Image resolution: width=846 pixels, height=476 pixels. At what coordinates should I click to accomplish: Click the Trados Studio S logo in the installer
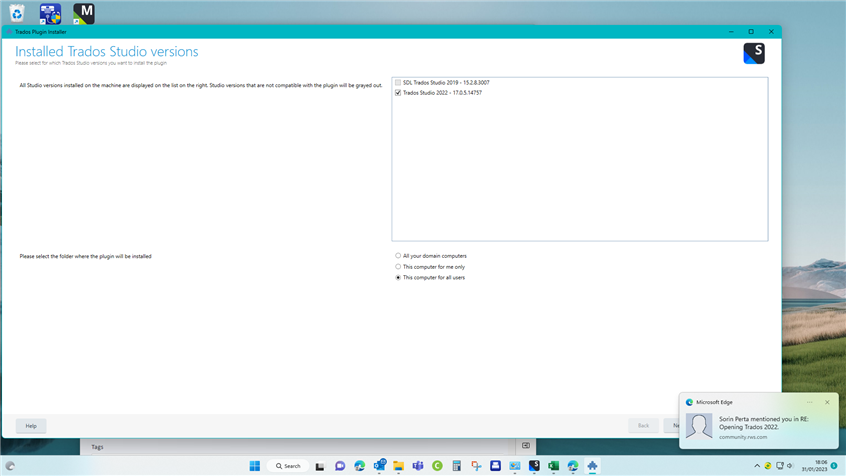[x=754, y=53]
